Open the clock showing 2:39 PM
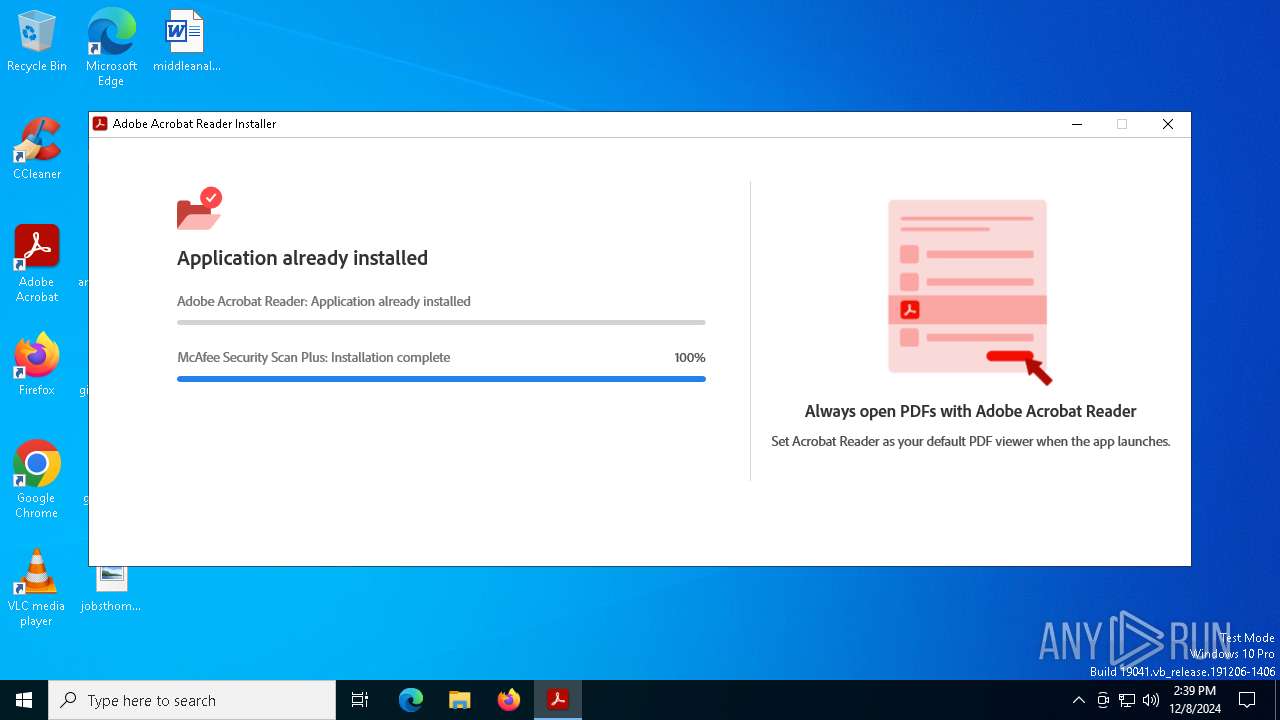Screen dimensions: 1280x720 pyautogui.click(x=1195, y=700)
